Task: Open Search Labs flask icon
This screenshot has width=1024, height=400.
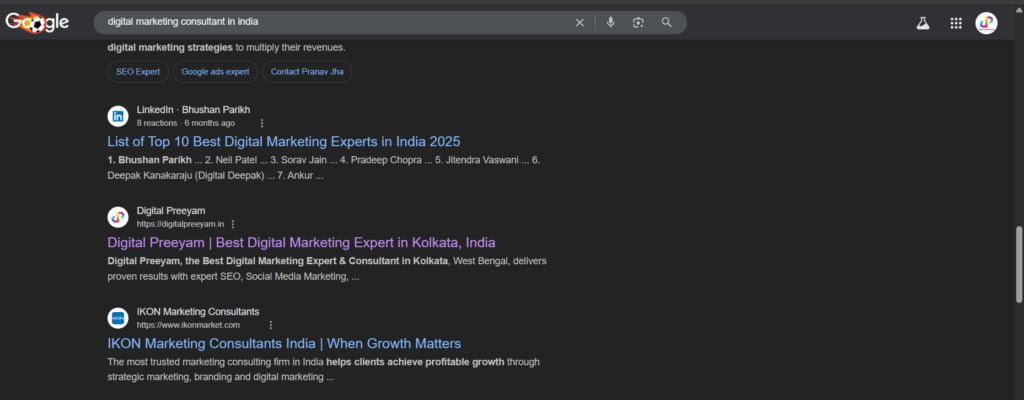Action: tap(923, 24)
